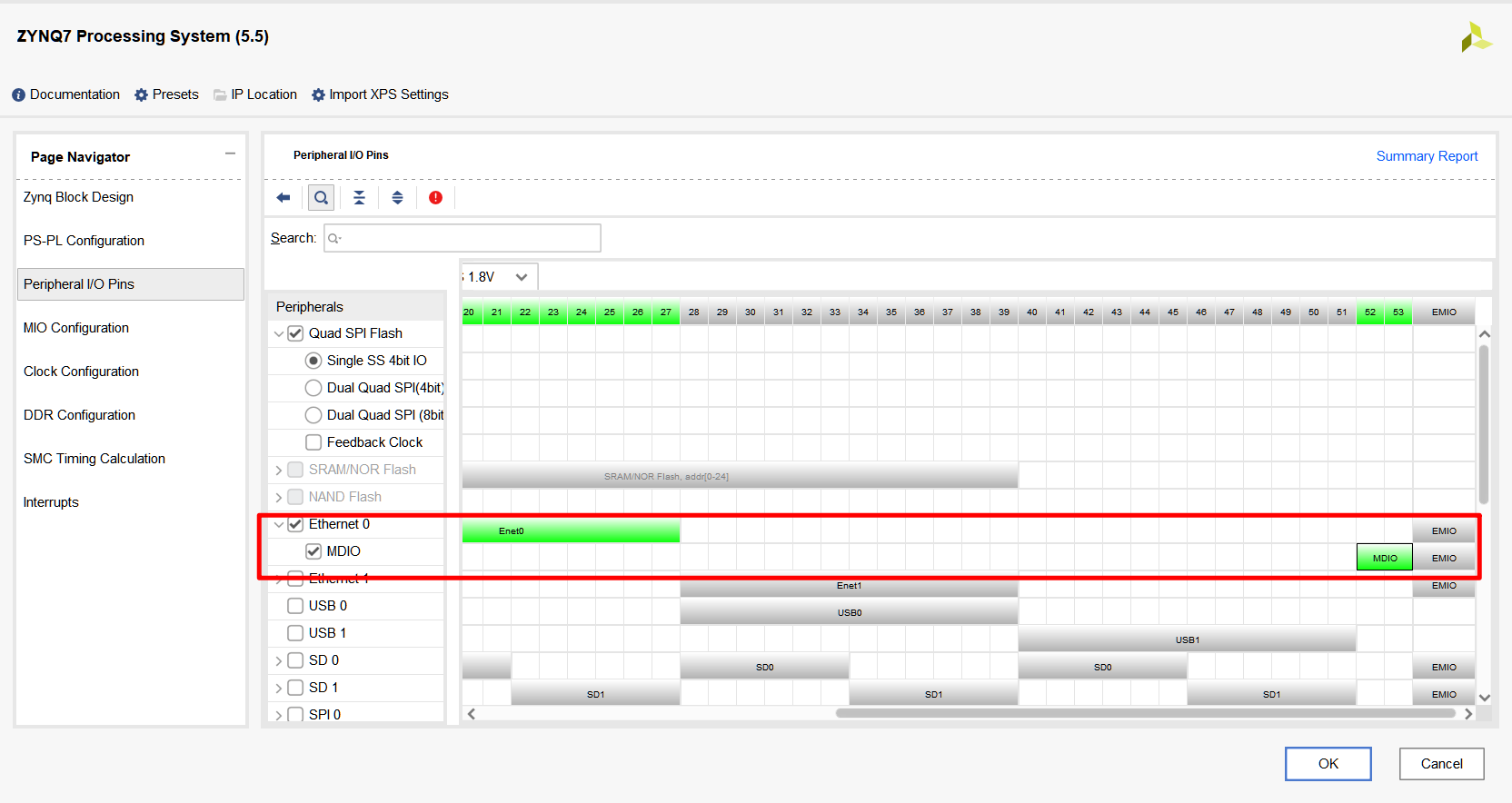1512x803 pixels.
Task: Click the scroll left arrow of pin grid
Action: click(x=472, y=714)
